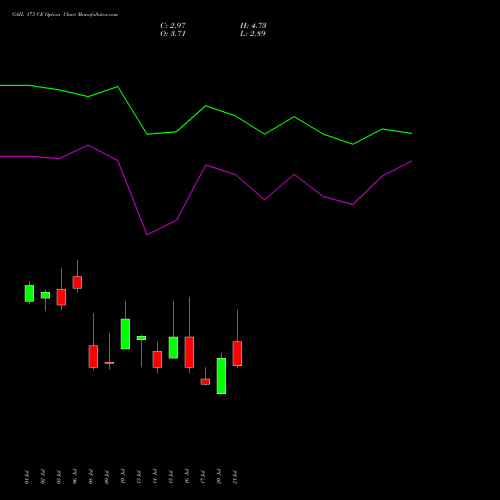
Task: Click the thin red doji candle for 09 Jul
Action: [109, 363]
